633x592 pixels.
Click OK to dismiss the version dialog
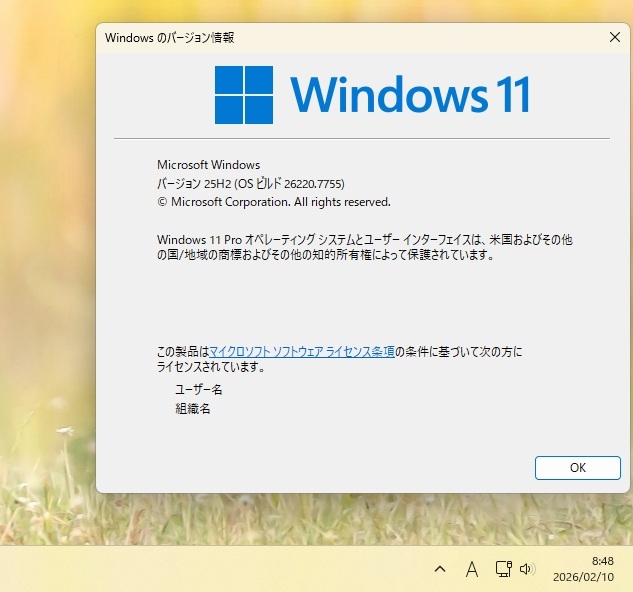click(x=577, y=468)
